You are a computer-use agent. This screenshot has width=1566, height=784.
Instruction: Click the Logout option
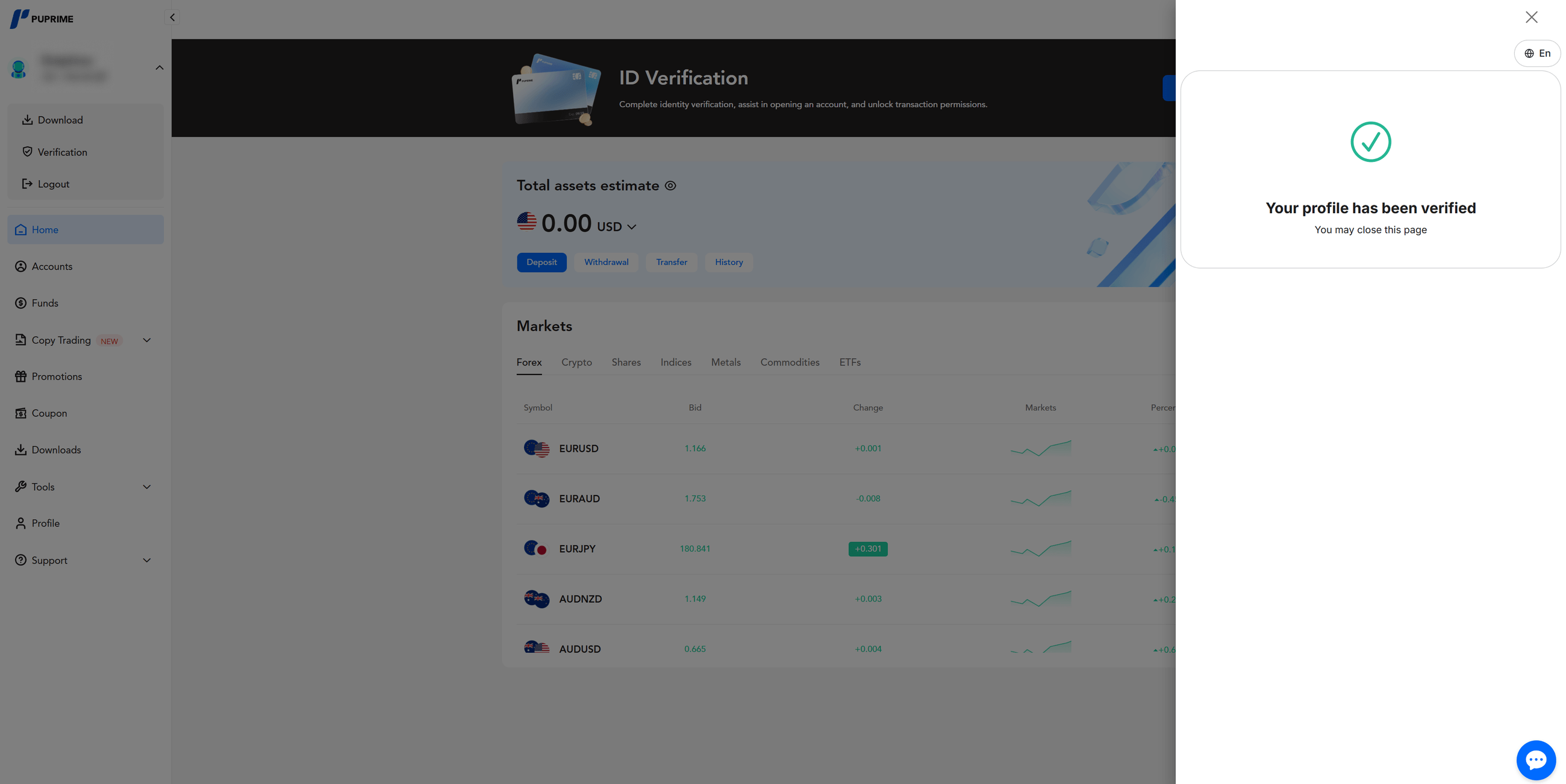pyautogui.click(x=53, y=184)
